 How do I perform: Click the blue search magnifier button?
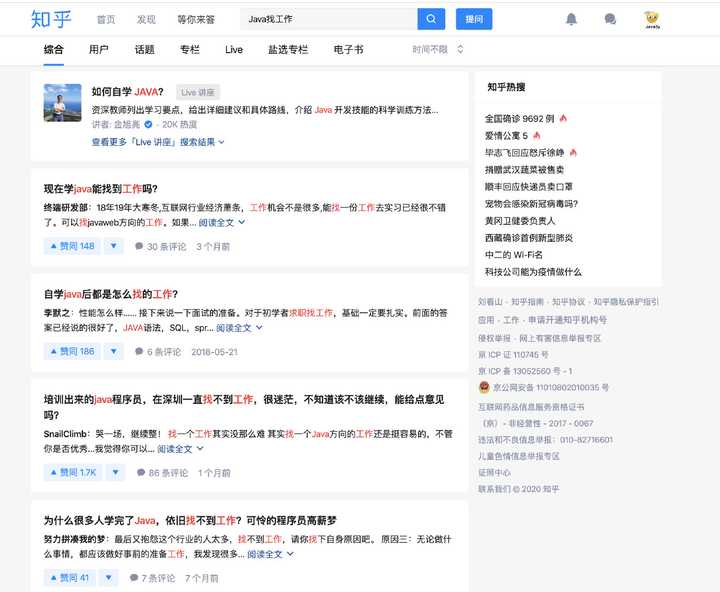pos(431,19)
